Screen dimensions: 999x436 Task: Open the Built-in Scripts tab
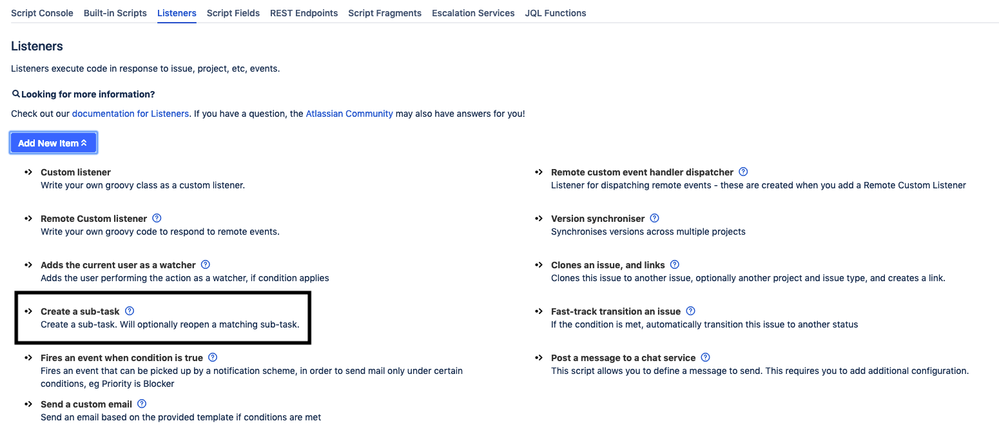(115, 13)
